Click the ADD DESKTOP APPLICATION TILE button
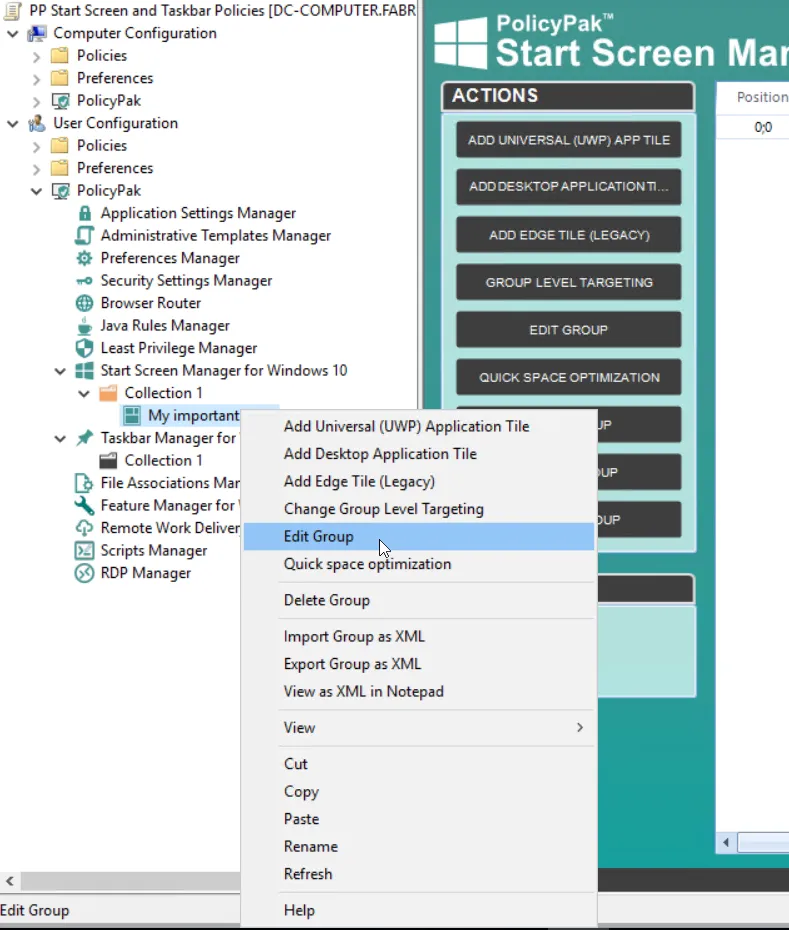 (568, 187)
